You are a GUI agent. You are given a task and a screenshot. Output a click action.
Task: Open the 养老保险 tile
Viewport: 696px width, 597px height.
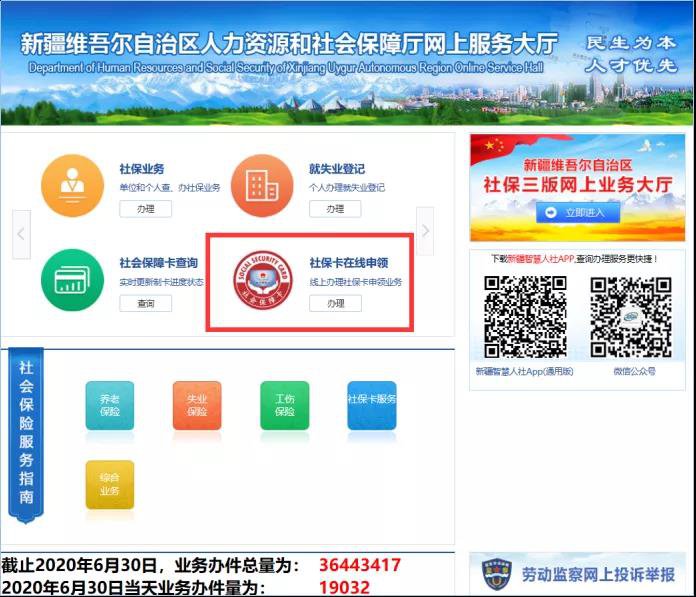[110, 405]
